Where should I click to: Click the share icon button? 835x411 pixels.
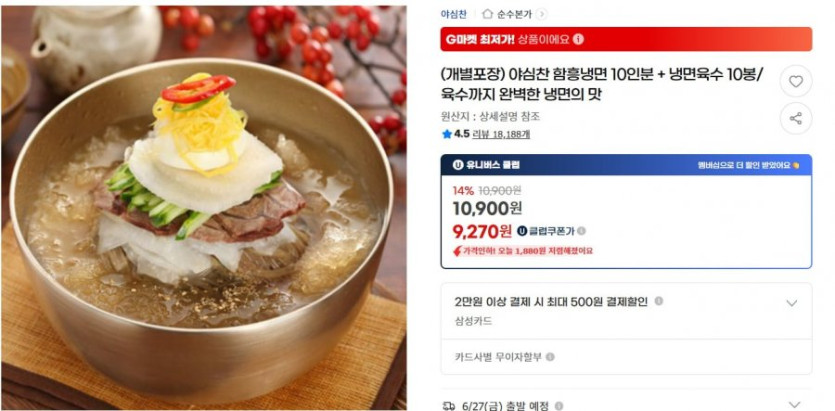796,118
